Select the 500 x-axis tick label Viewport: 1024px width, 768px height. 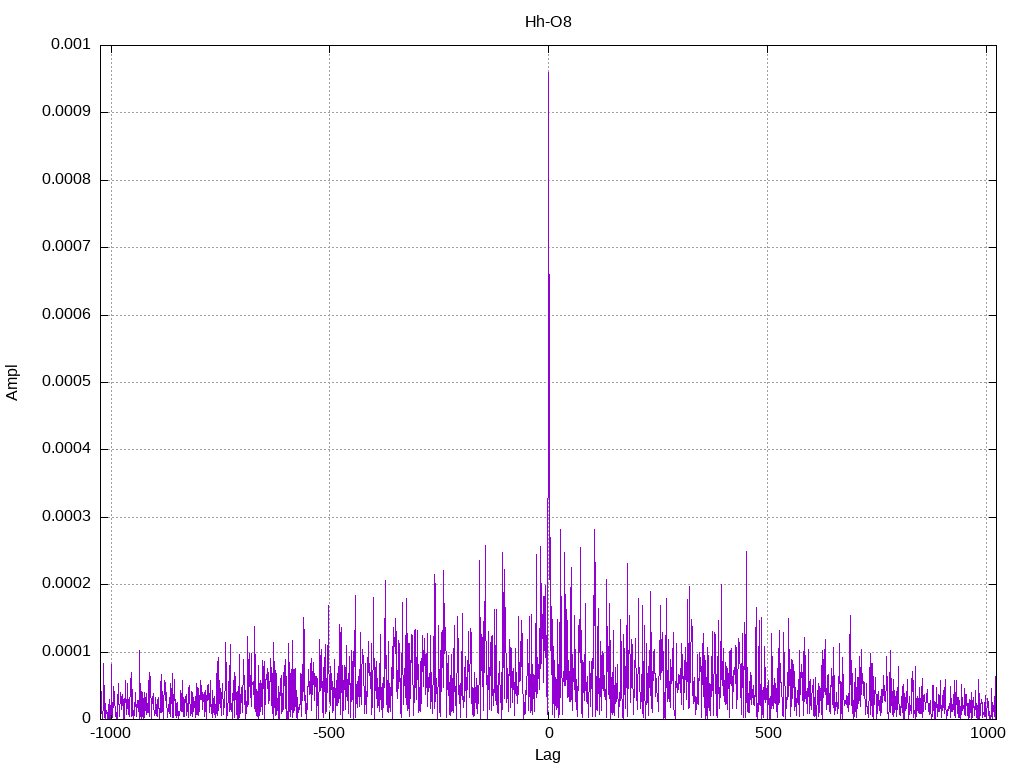click(x=767, y=733)
